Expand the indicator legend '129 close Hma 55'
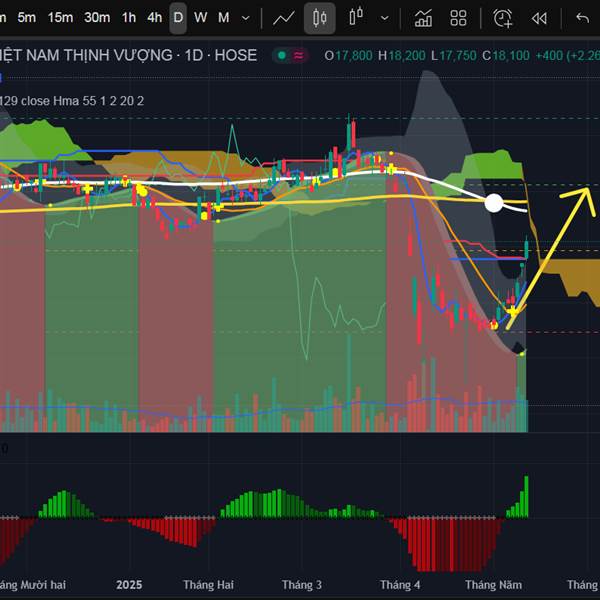 point(72,100)
